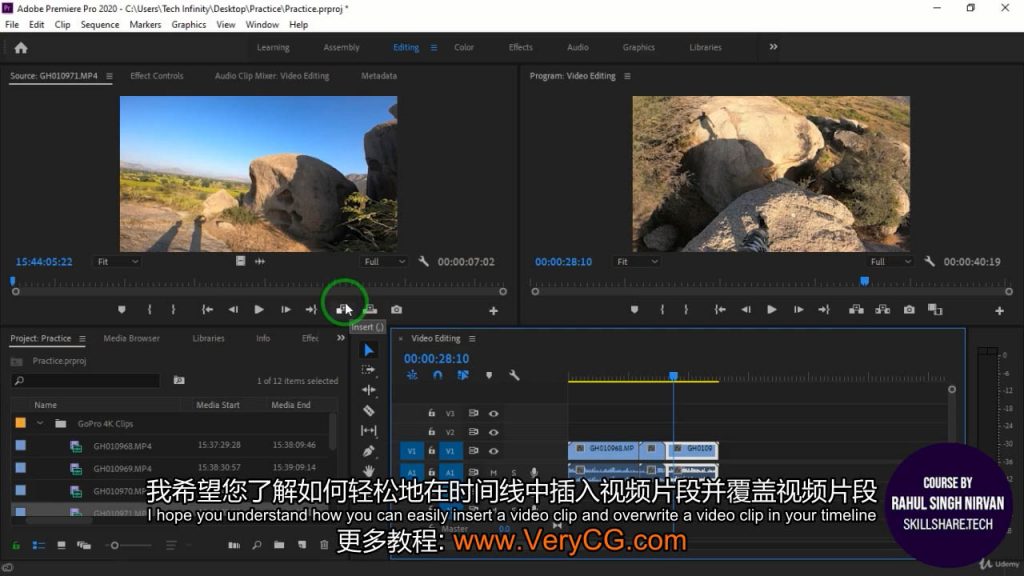Open the Video Editing timeline panel menu
The height and width of the screenshot is (576, 1024).
(472, 339)
